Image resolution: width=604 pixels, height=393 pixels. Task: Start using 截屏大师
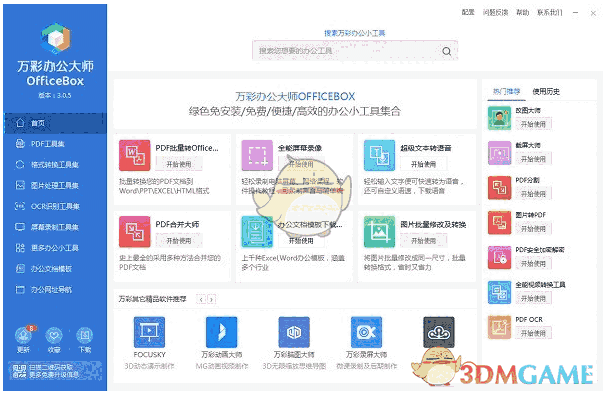pyautogui.click(x=534, y=159)
